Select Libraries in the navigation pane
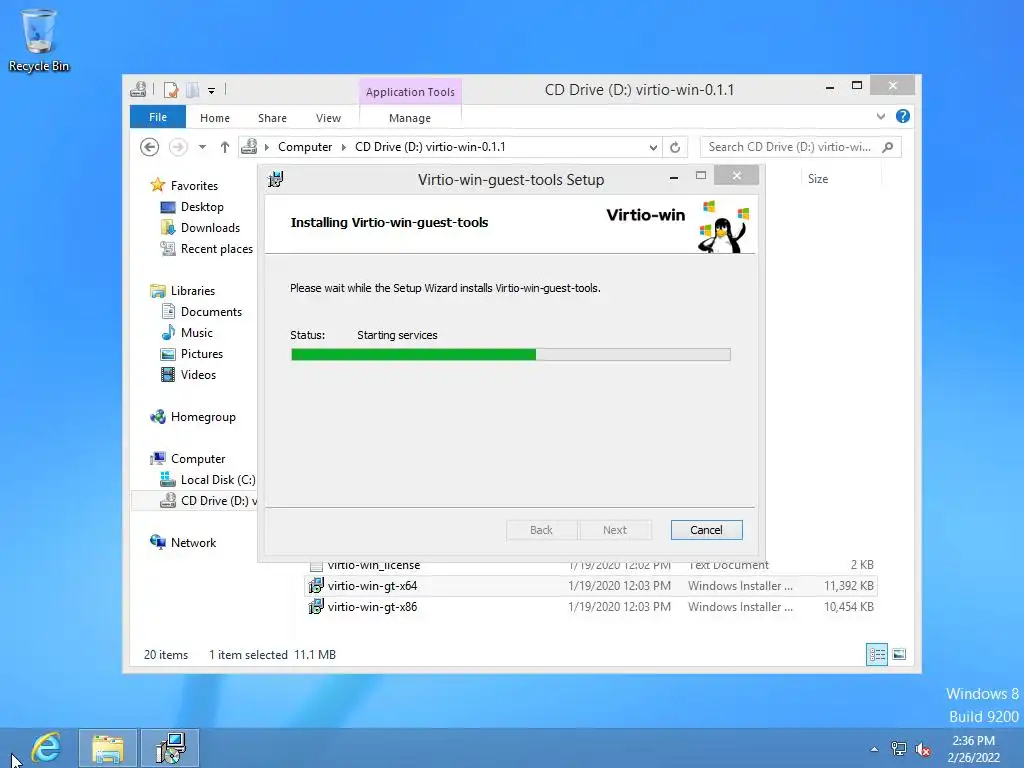 (x=193, y=291)
